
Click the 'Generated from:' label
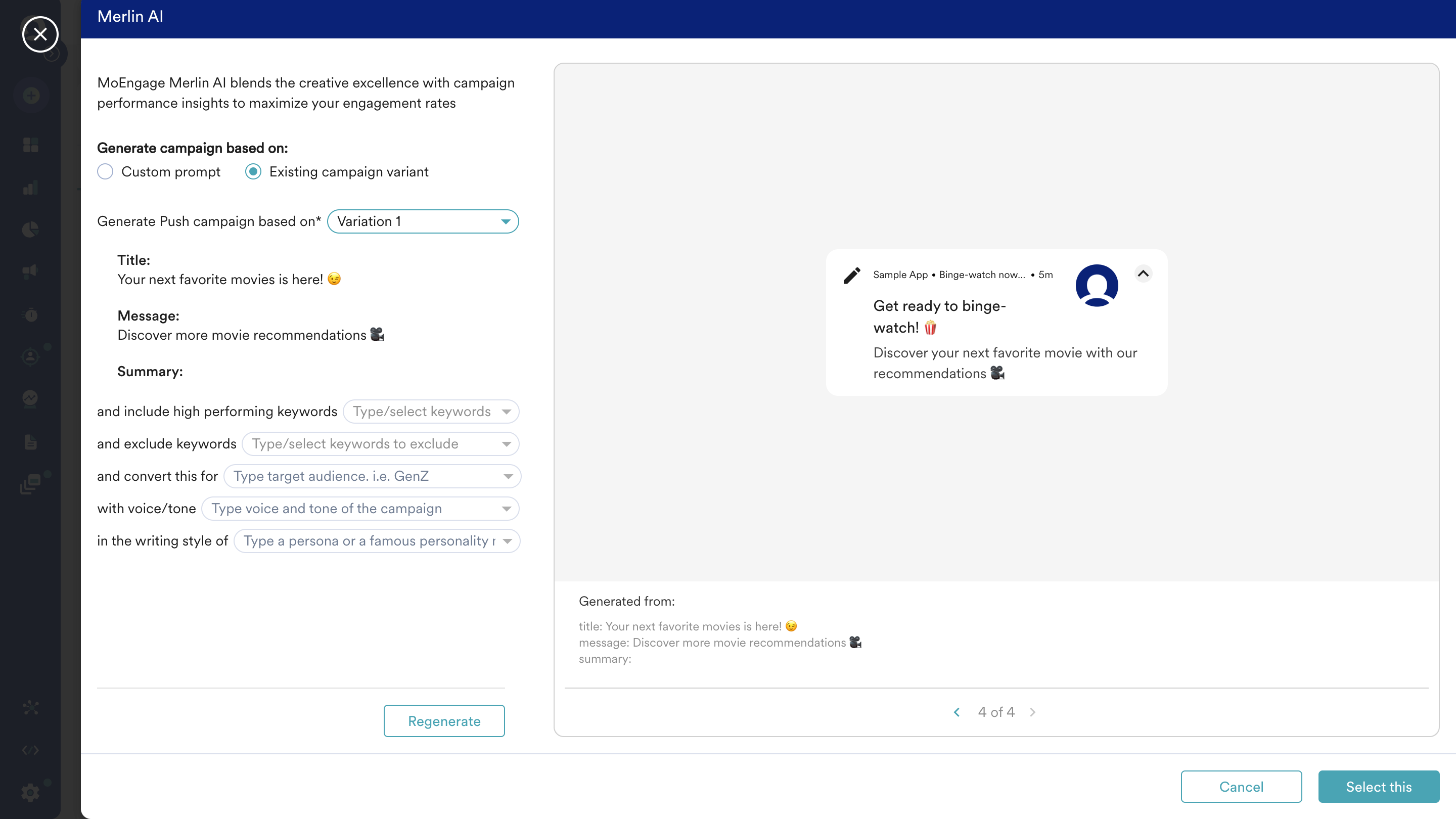[627, 602]
